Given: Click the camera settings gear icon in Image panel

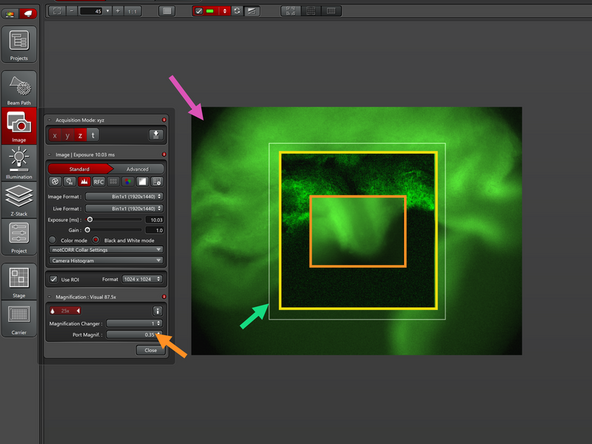Looking at the screenshot, I should point(157,182).
